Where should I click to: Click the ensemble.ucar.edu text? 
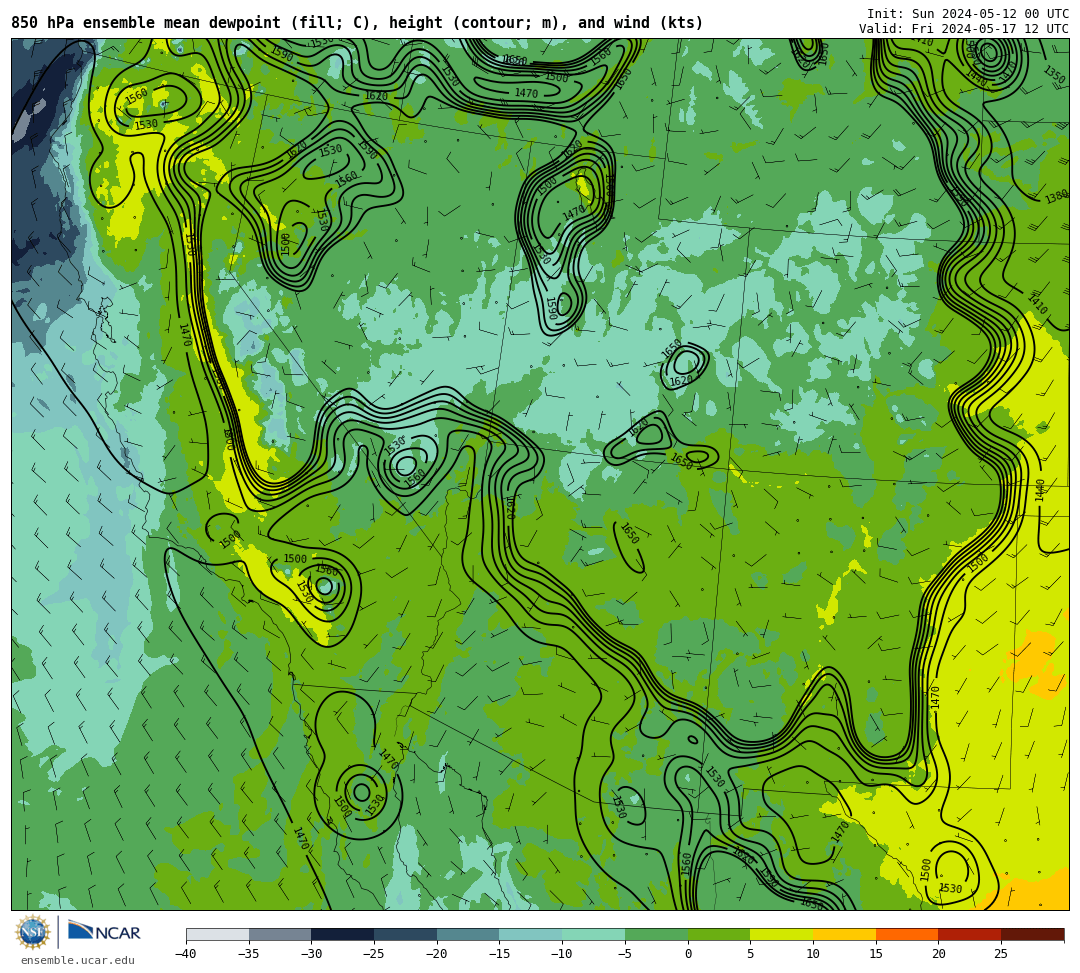click(x=78, y=960)
